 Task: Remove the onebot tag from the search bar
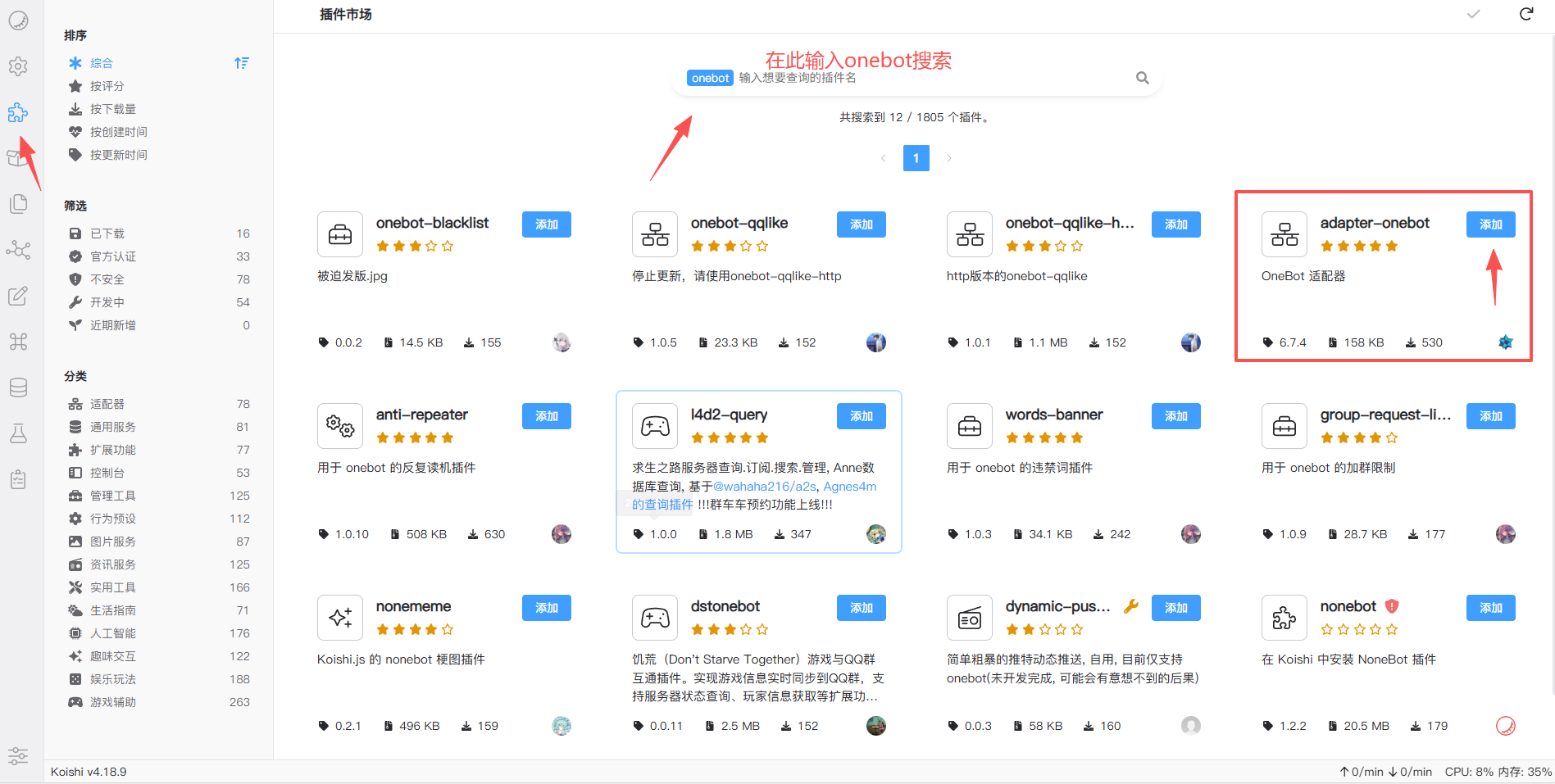[710, 78]
